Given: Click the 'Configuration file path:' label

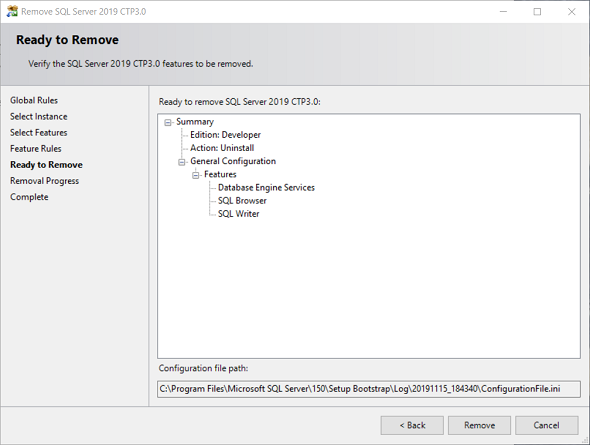Looking at the screenshot, I should (x=203, y=368).
